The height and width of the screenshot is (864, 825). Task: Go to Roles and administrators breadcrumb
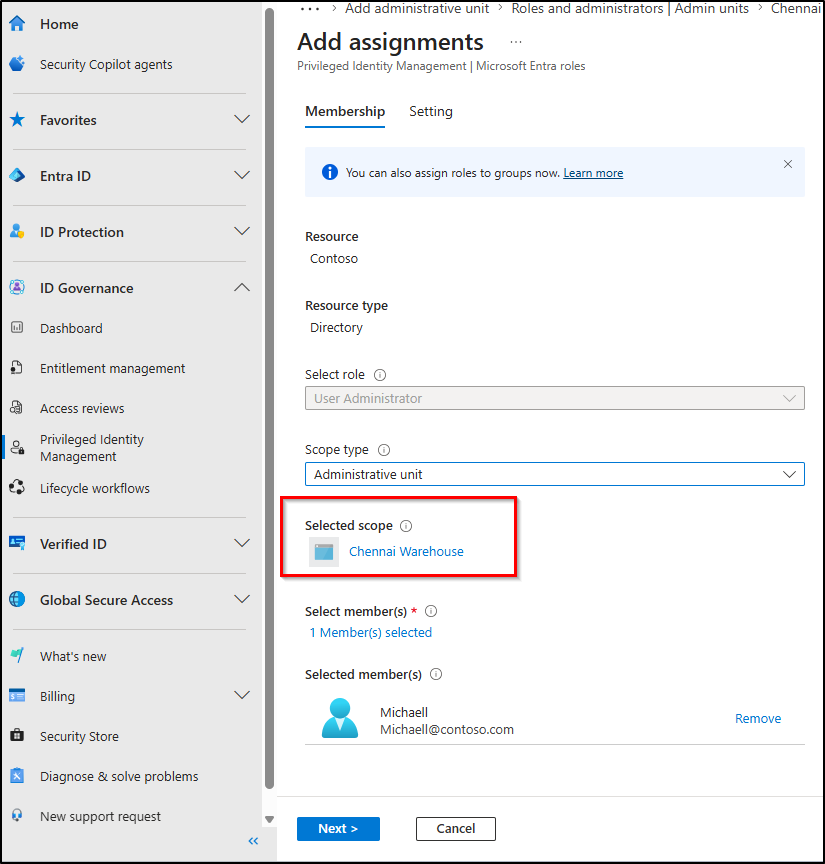pos(630,9)
